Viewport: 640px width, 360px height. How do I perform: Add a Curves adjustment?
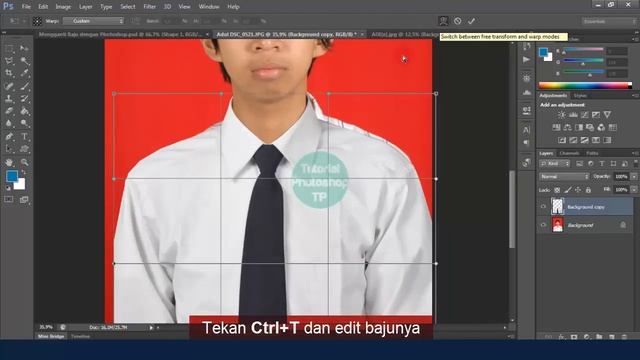[x=585, y=115]
